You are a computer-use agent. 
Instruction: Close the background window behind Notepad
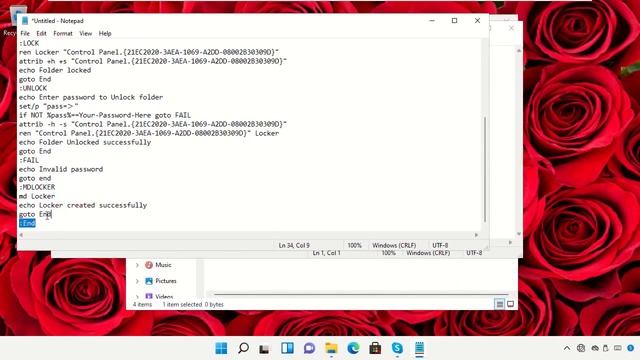[x=511, y=28]
